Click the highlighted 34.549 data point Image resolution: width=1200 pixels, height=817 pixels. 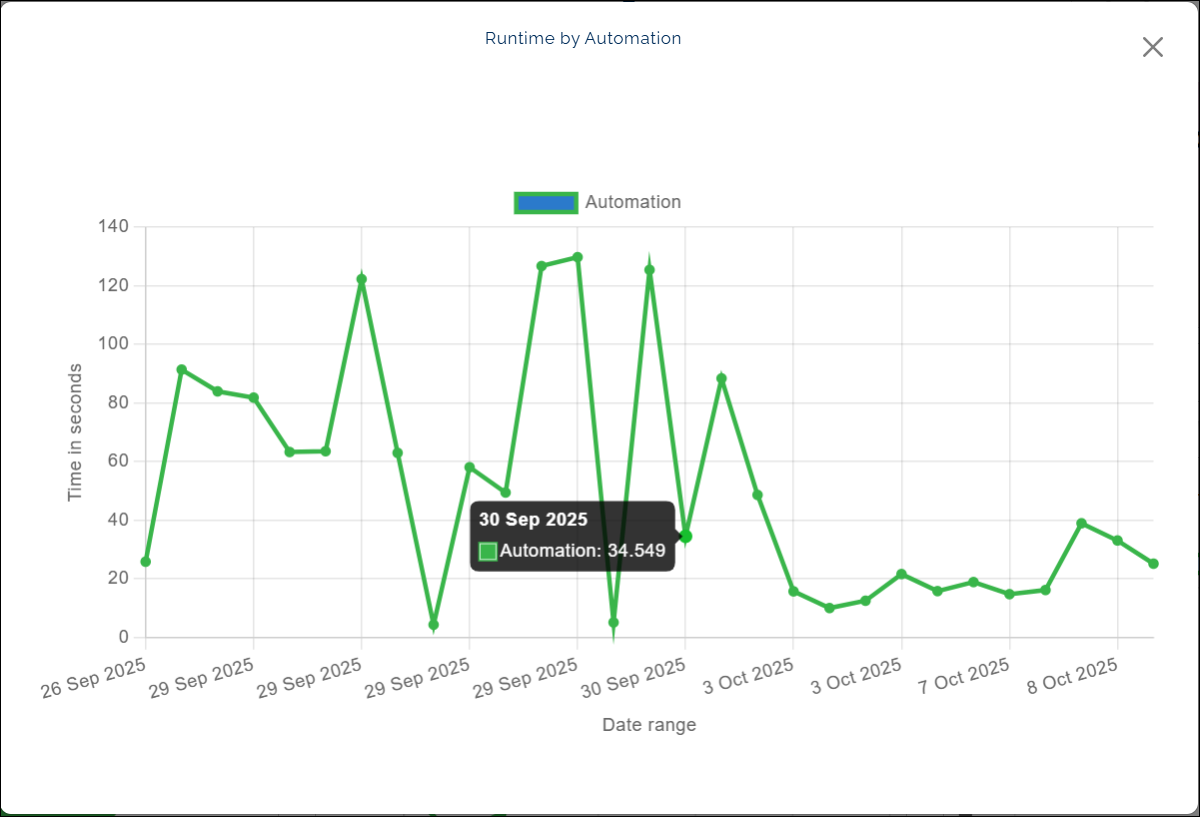[x=685, y=536]
